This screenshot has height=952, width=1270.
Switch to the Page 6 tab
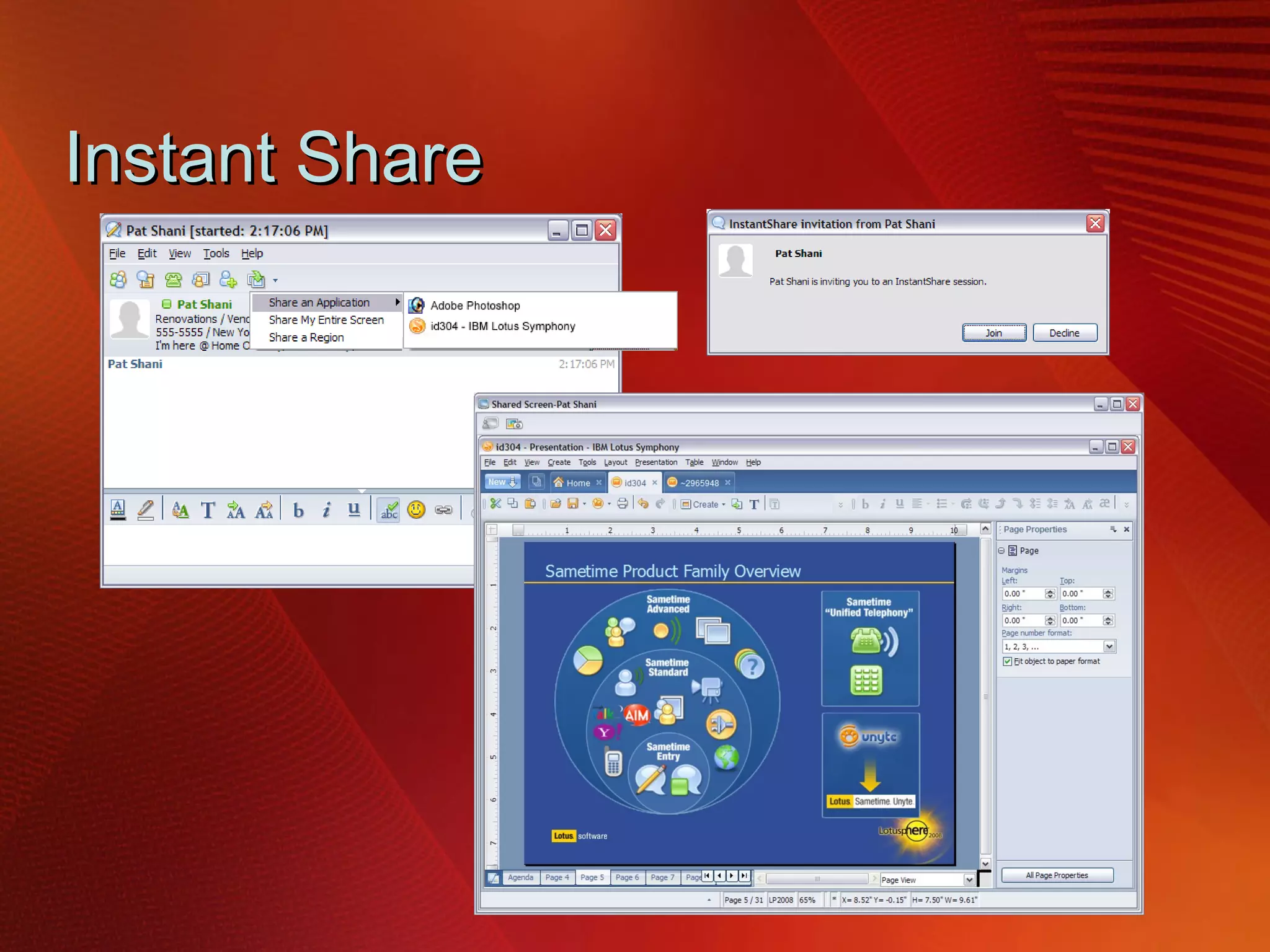(x=627, y=877)
